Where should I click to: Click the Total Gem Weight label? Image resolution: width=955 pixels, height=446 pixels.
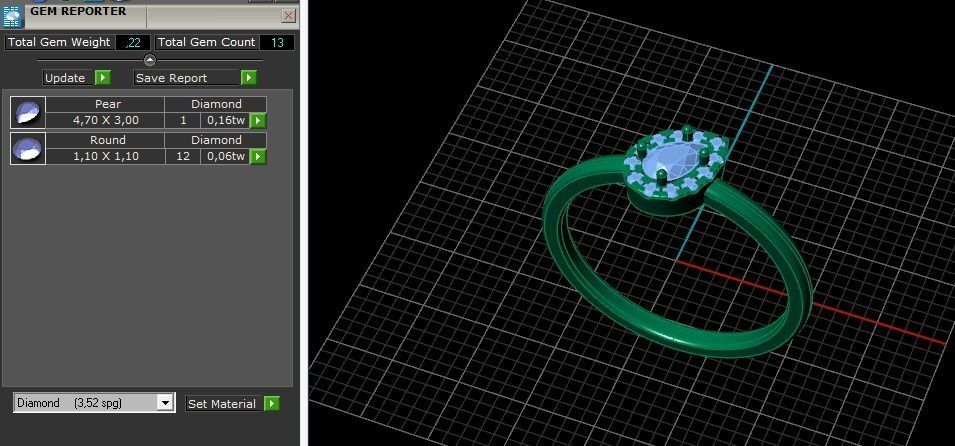(x=59, y=43)
